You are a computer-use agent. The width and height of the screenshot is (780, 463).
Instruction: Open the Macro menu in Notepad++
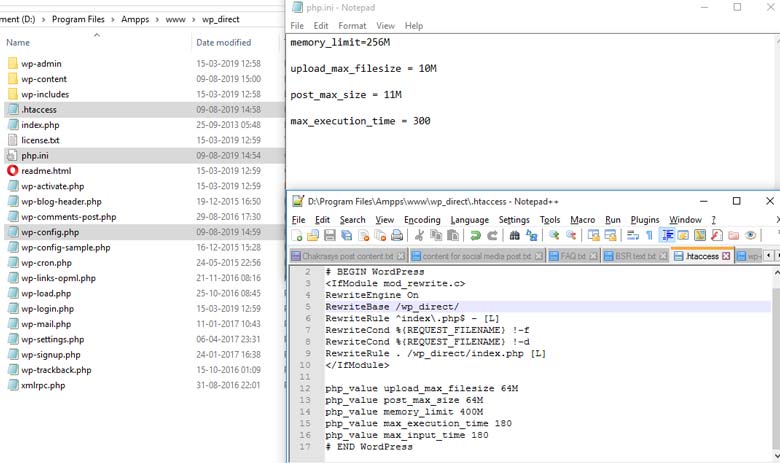click(582, 220)
